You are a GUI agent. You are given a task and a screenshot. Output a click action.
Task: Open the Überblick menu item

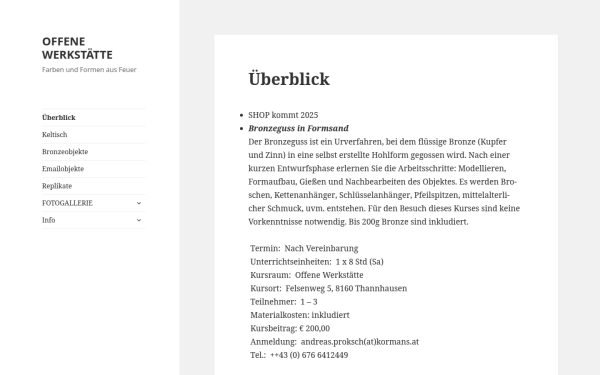click(59, 117)
